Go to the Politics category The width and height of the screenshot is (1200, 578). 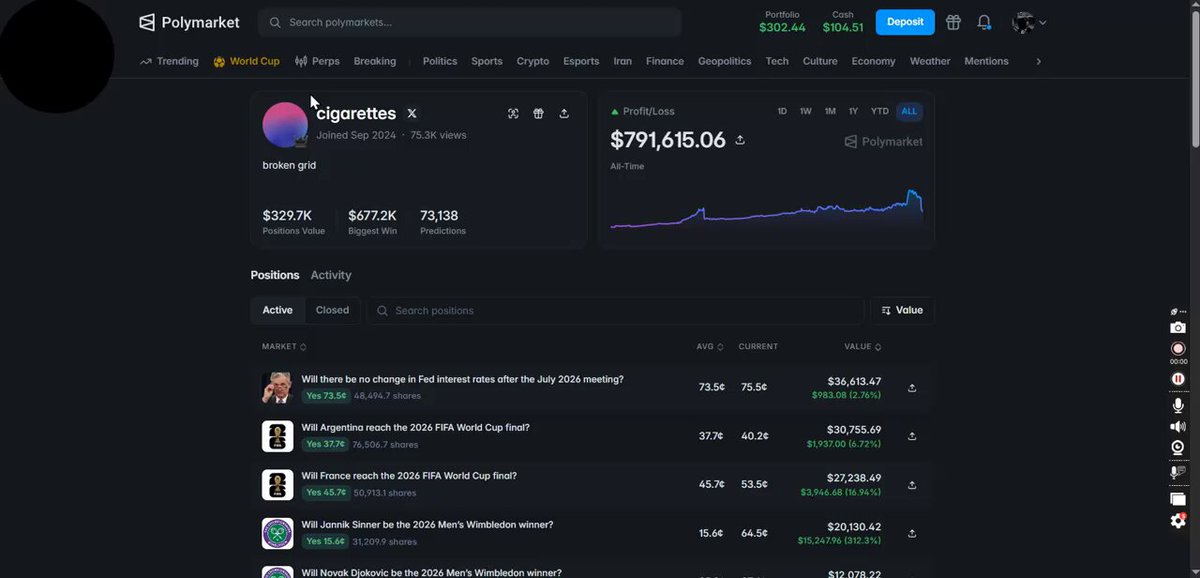tap(440, 61)
